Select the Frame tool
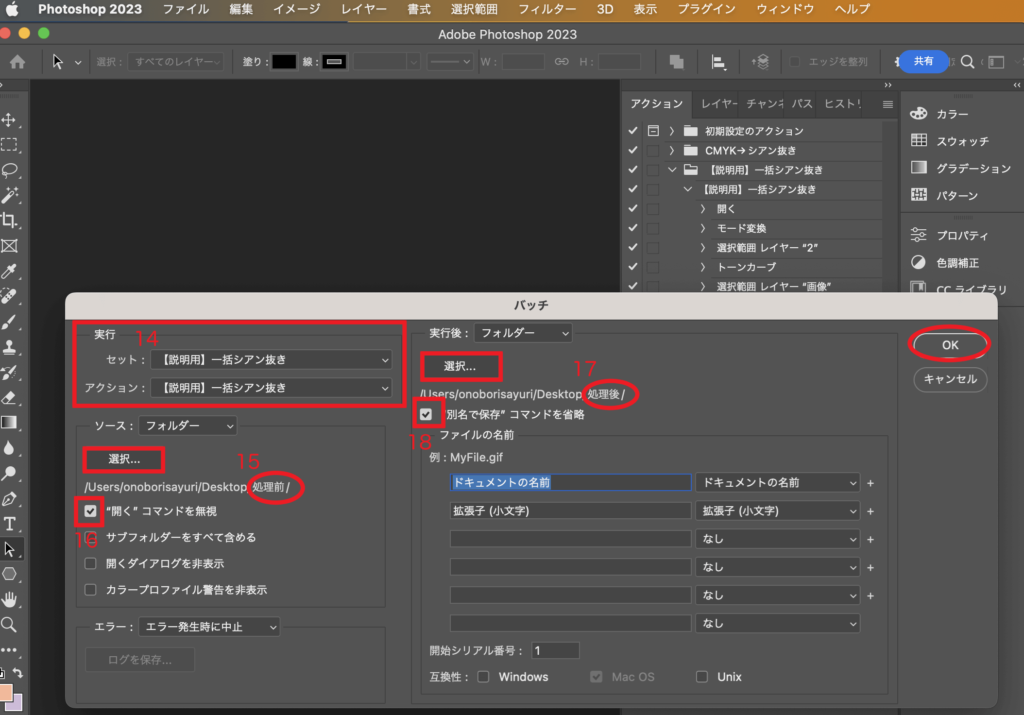Viewport: 1024px width, 715px height. pos(9,246)
